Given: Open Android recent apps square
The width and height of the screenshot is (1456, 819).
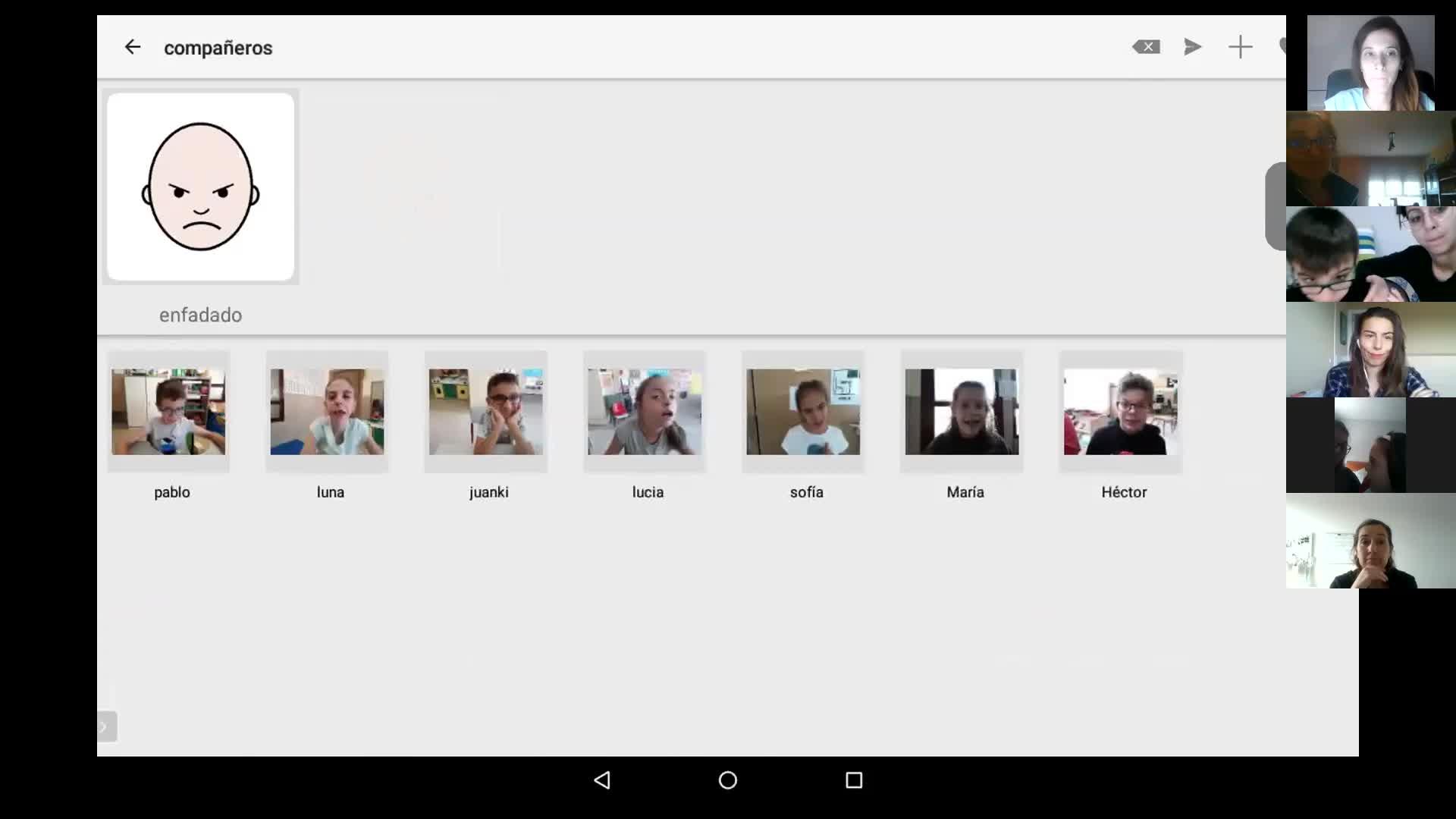Looking at the screenshot, I should pyautogui.click(x=854, y=780).
